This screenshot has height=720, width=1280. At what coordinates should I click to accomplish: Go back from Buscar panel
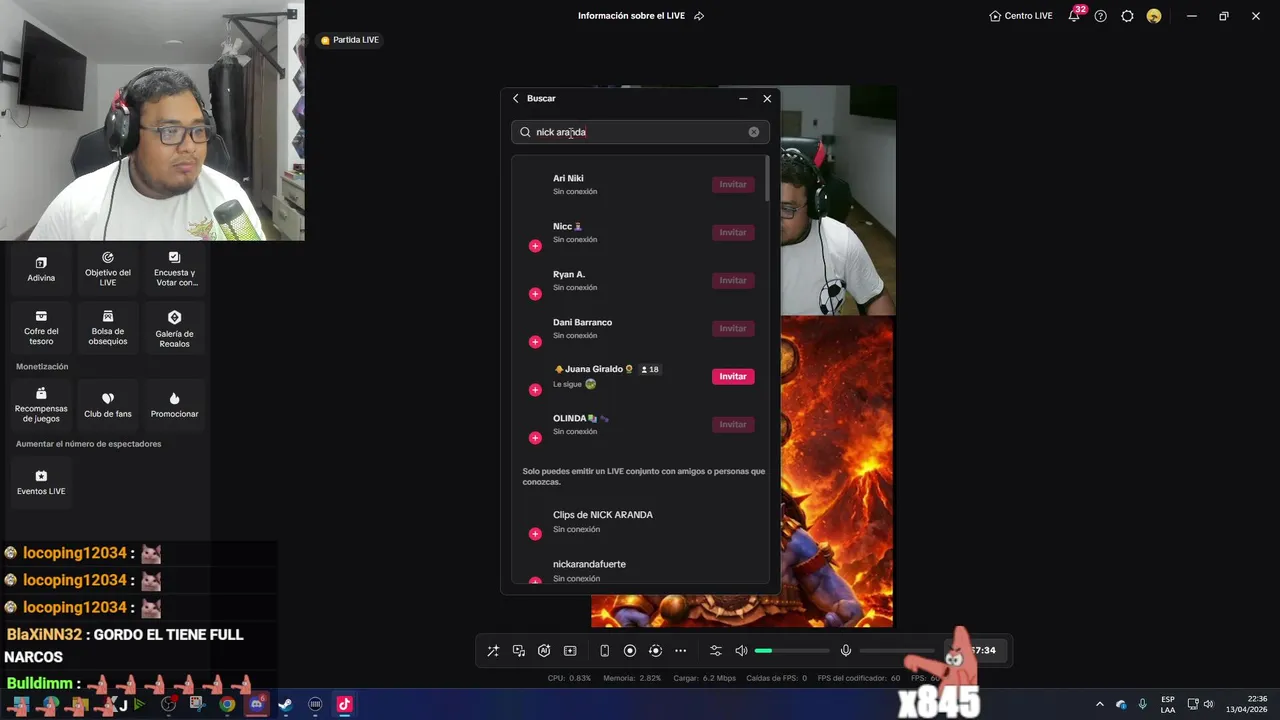[x=516, y=98]
